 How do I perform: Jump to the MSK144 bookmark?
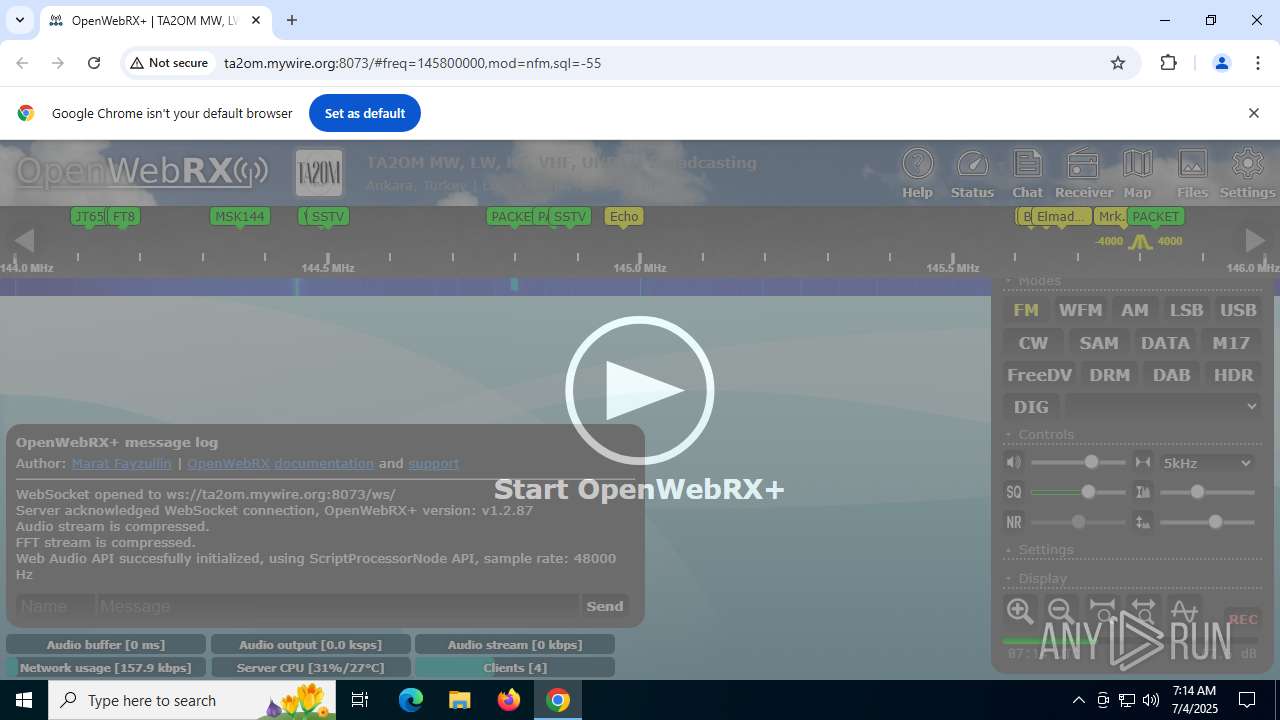click(240, 216)
